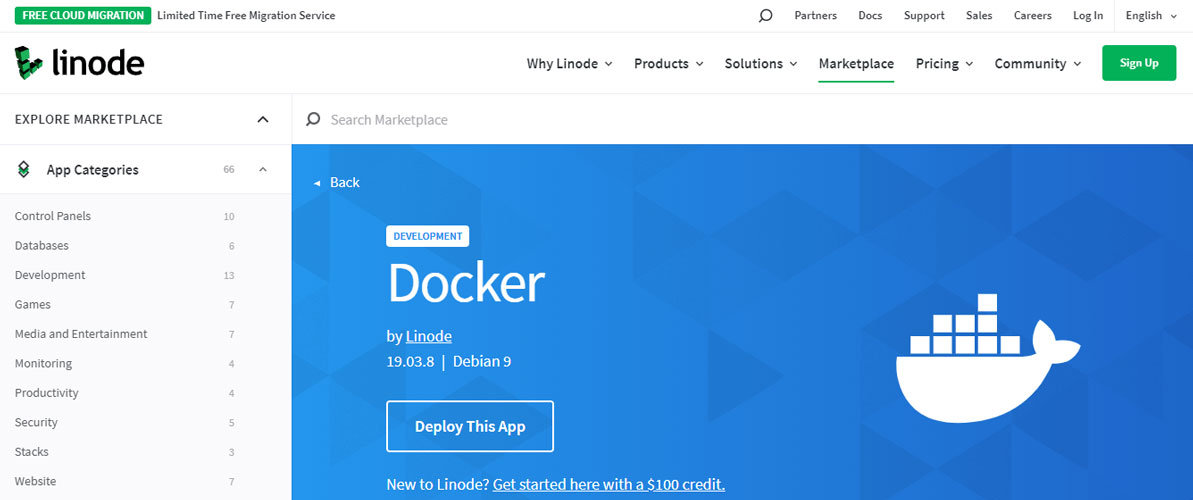Click the Development category tag
Screen dimensions: 1193x500
click(x=428, y=236)
